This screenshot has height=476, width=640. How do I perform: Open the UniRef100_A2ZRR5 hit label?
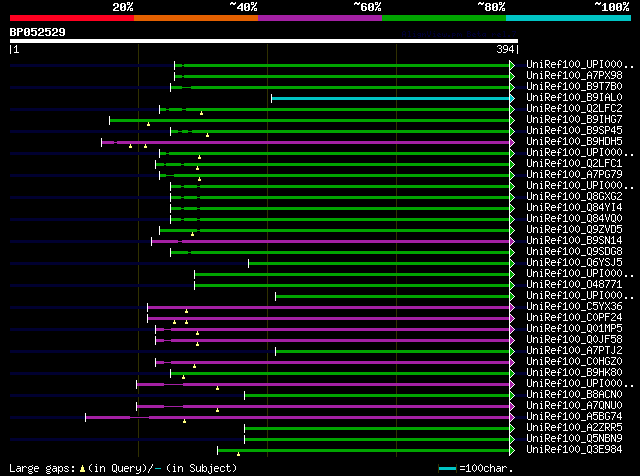(x=574, y=428)
